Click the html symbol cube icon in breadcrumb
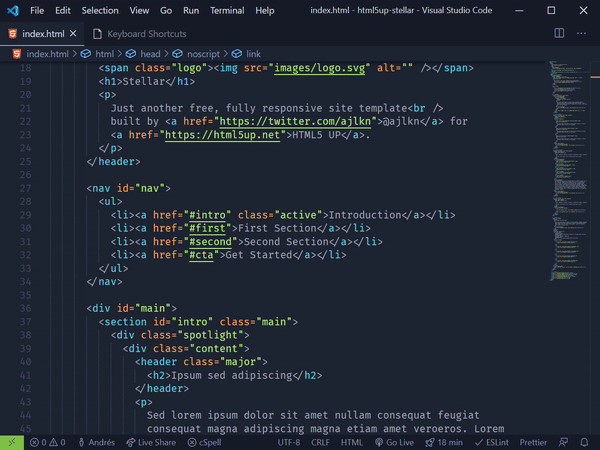This screenshot has width=600, height=450. click(86, 54)
